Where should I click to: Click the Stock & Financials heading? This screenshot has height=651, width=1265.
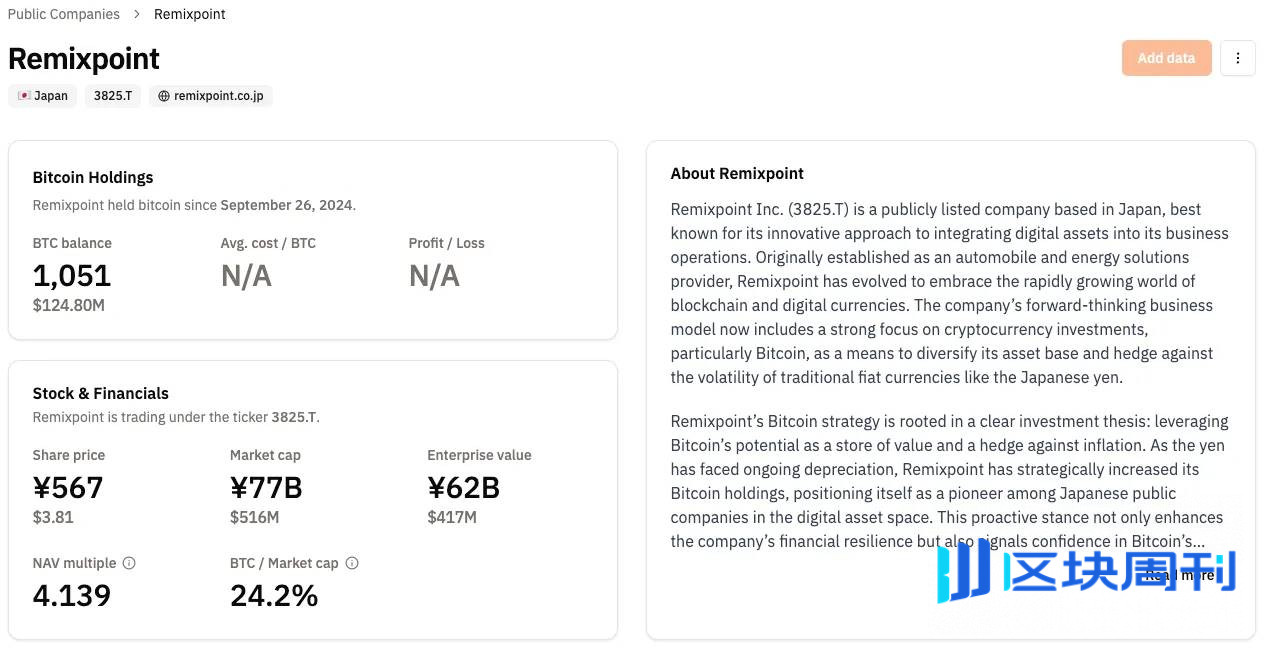tap(101, 393)
